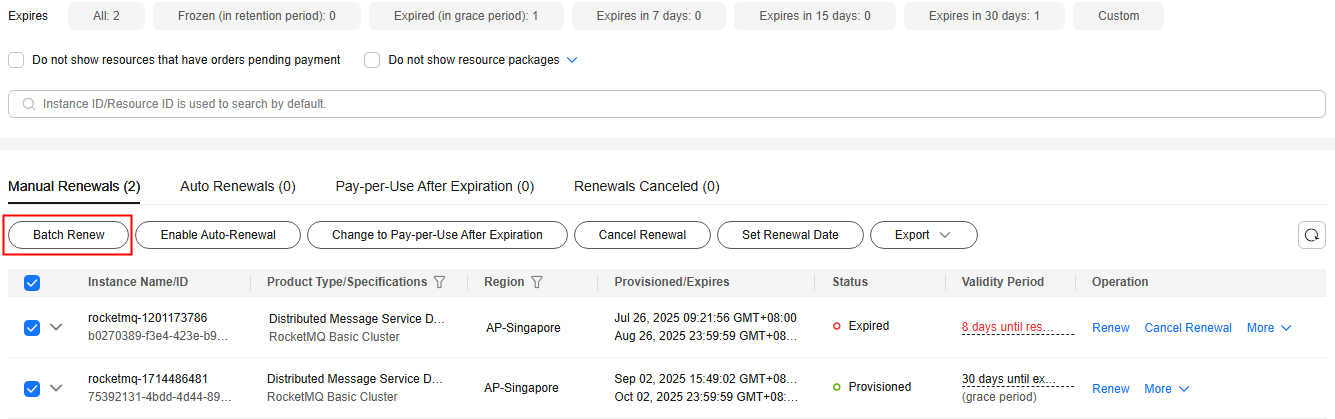Expand the rocketmq-1201173786 row details chevron

point(56,327)
